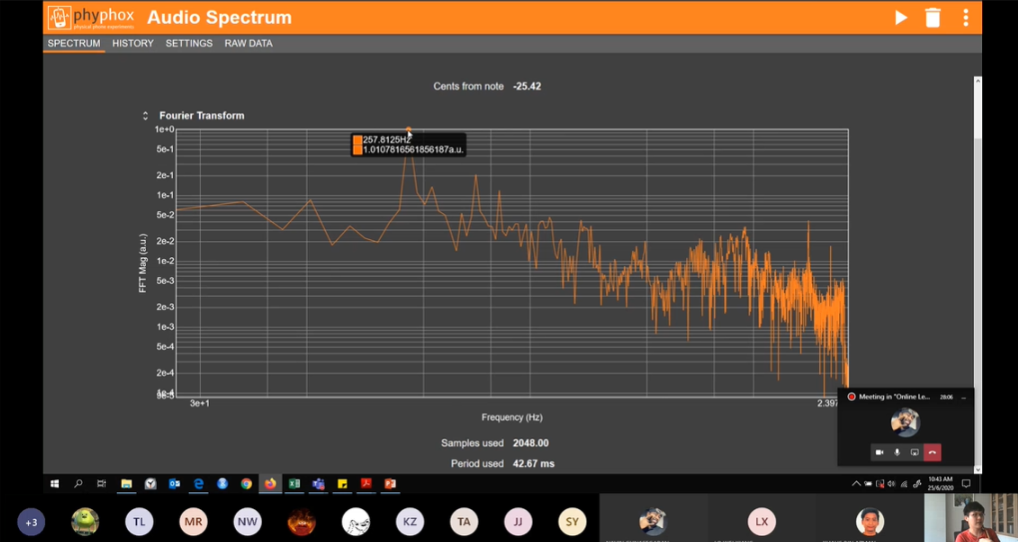Open meeting popup more options ellipsis

click(963, 397)
